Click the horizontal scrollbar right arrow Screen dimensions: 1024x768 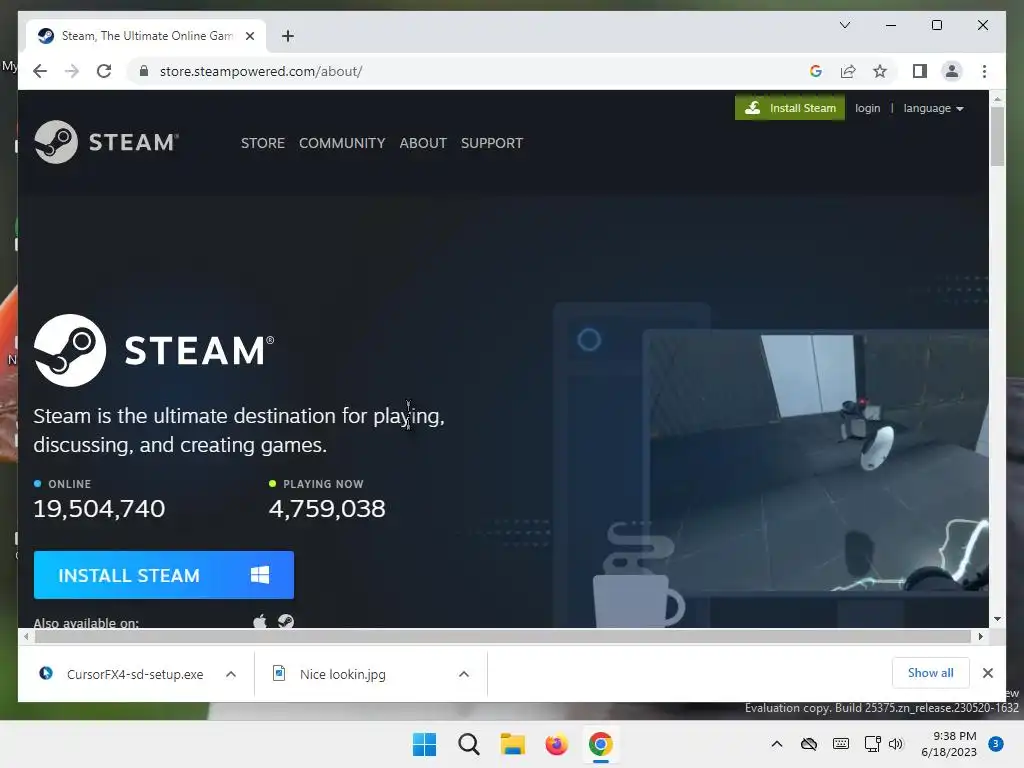(x=980, y=636)
